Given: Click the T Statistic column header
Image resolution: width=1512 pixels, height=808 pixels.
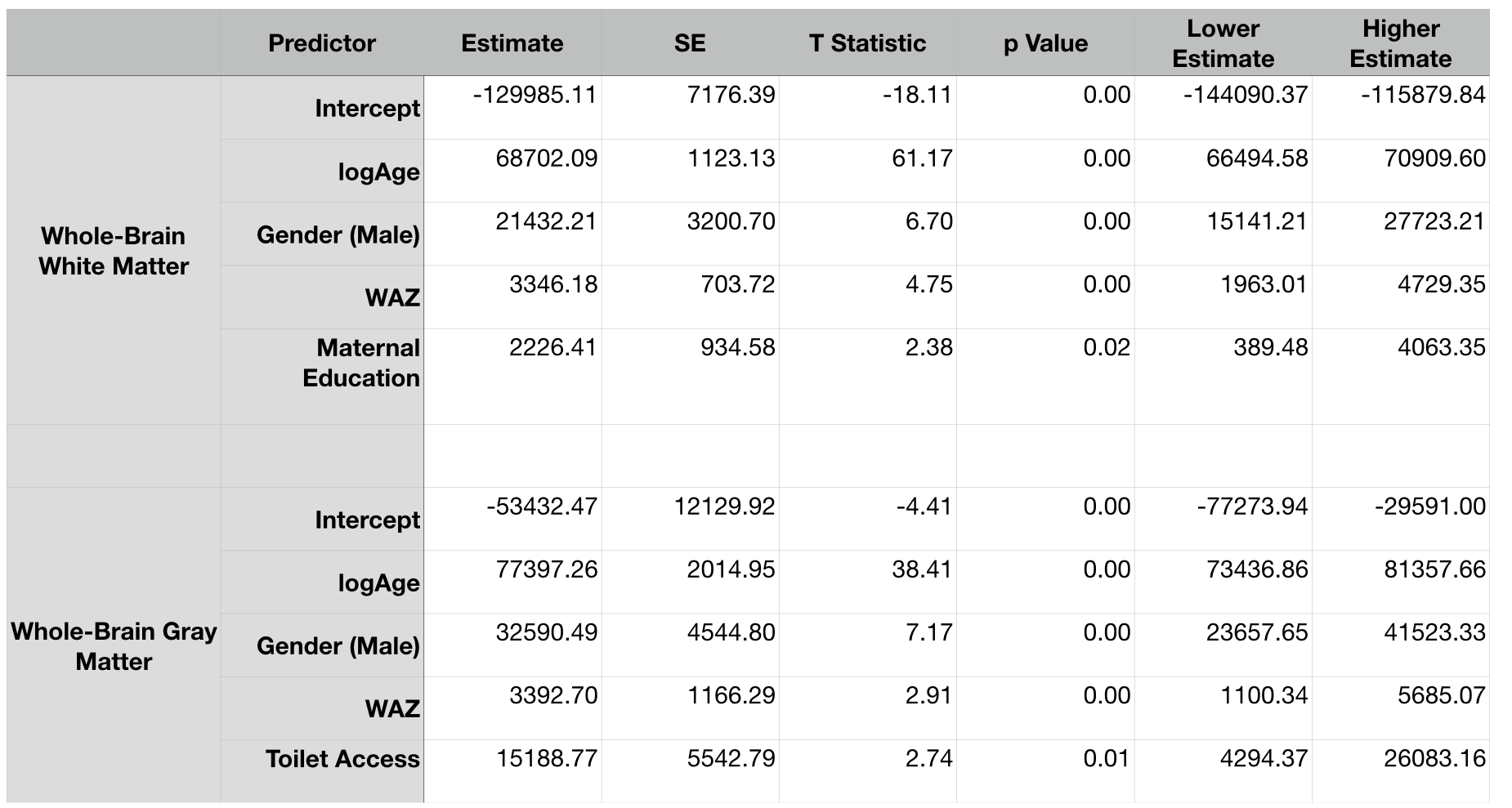Looking at the screenshot, I should [867, 43].
